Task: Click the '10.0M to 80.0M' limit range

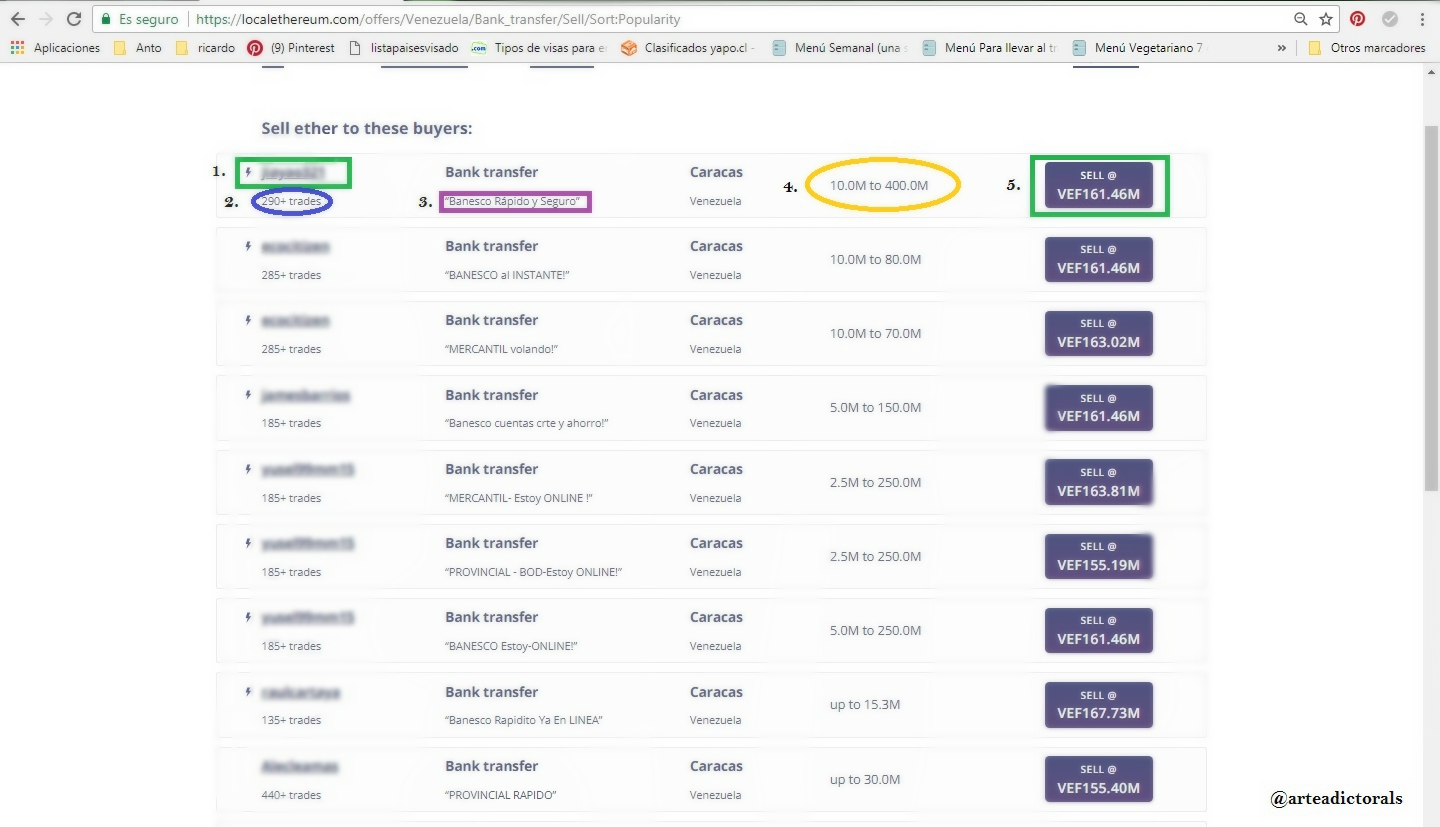Action: pos(876,259)
